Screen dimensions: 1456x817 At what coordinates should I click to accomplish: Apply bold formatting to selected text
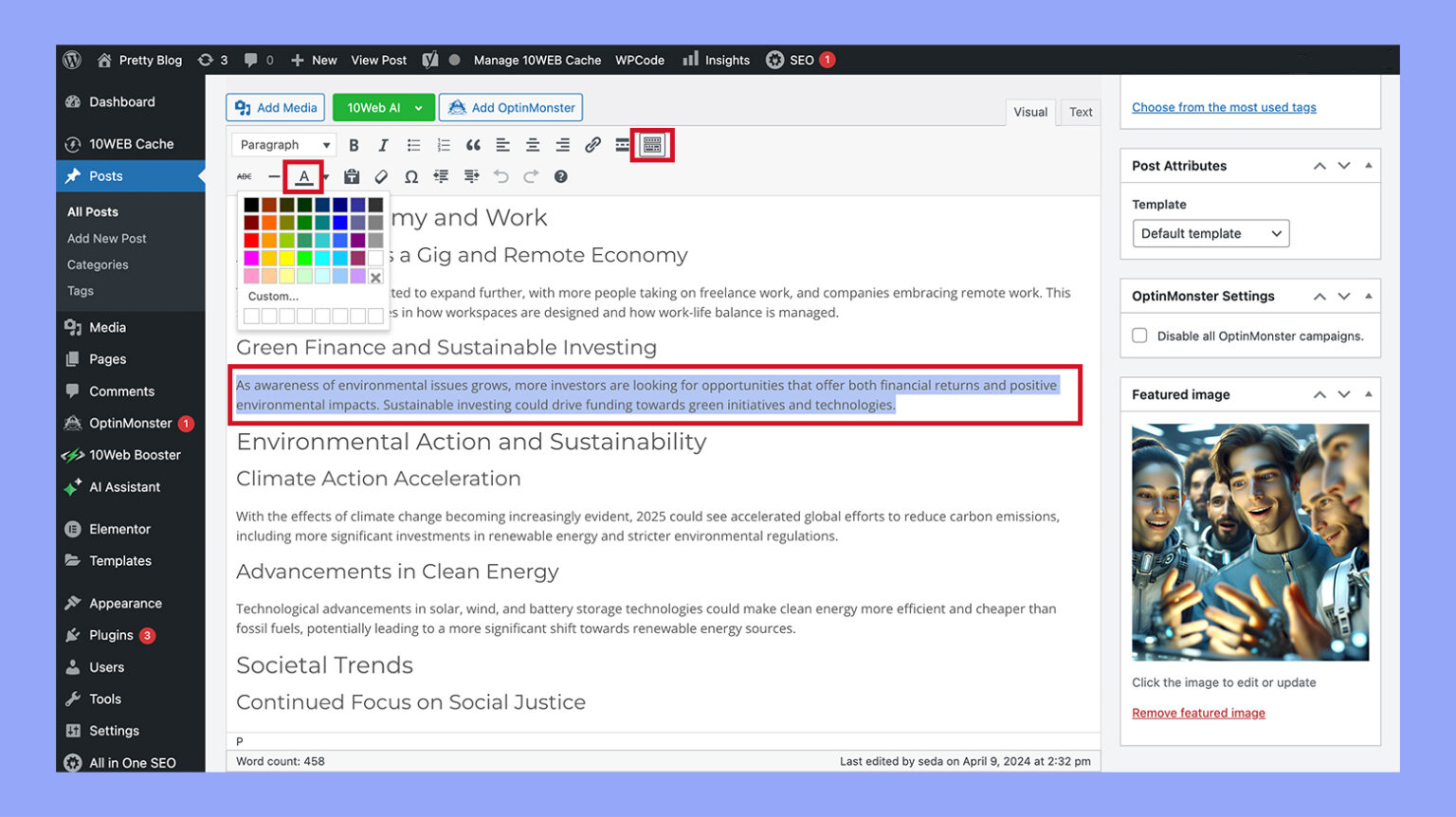354,144
